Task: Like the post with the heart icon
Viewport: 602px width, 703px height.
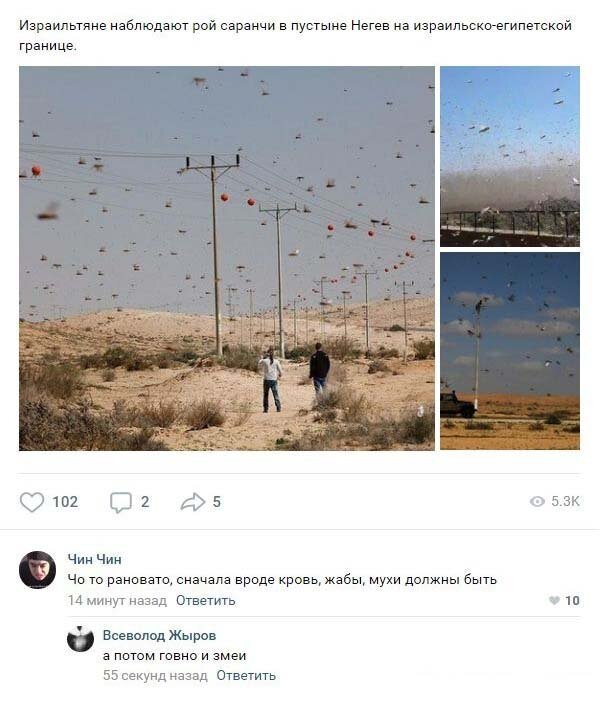Action: click(x=32, y=503)
